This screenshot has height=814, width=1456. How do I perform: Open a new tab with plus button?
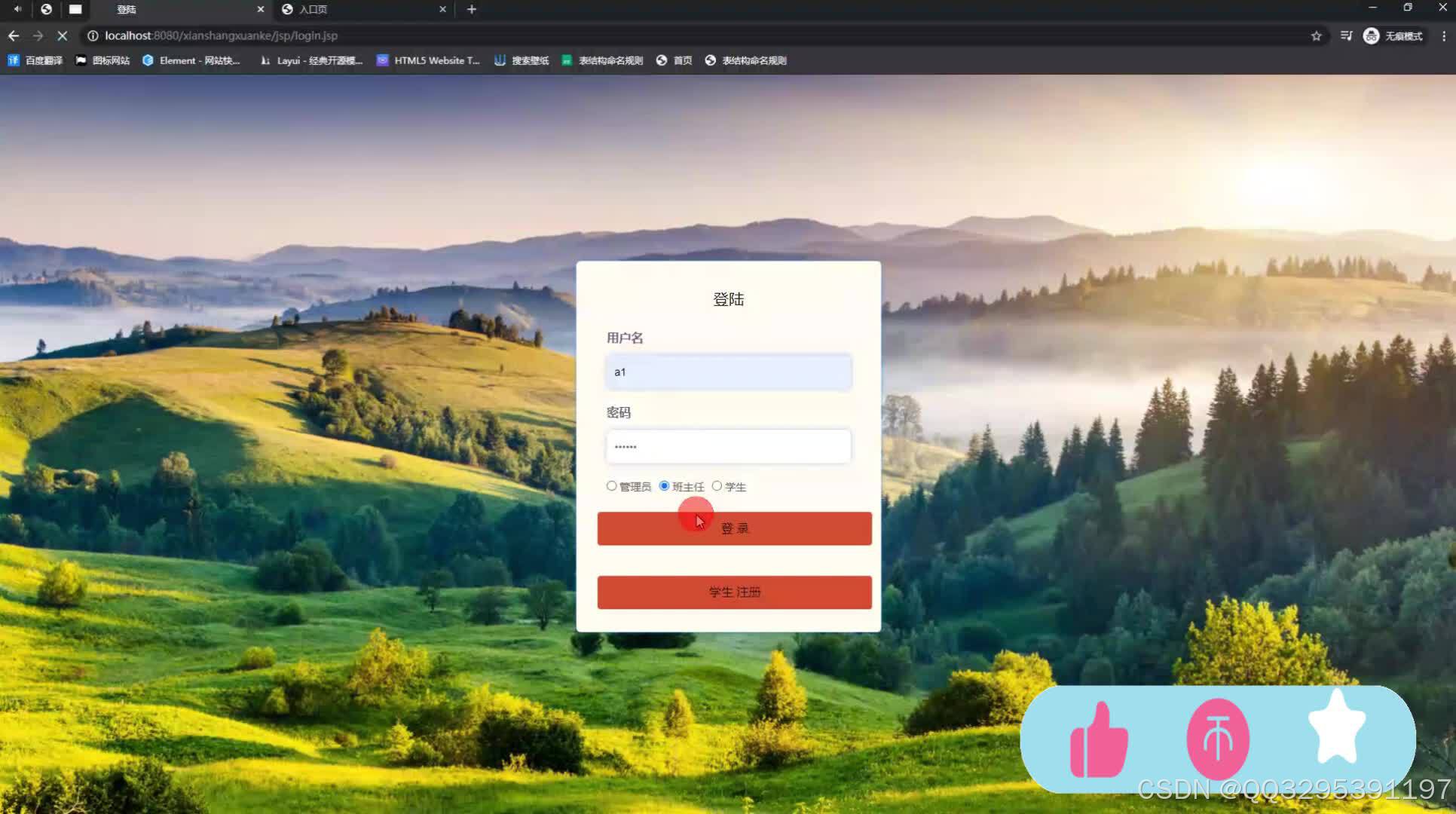(472, 9)
